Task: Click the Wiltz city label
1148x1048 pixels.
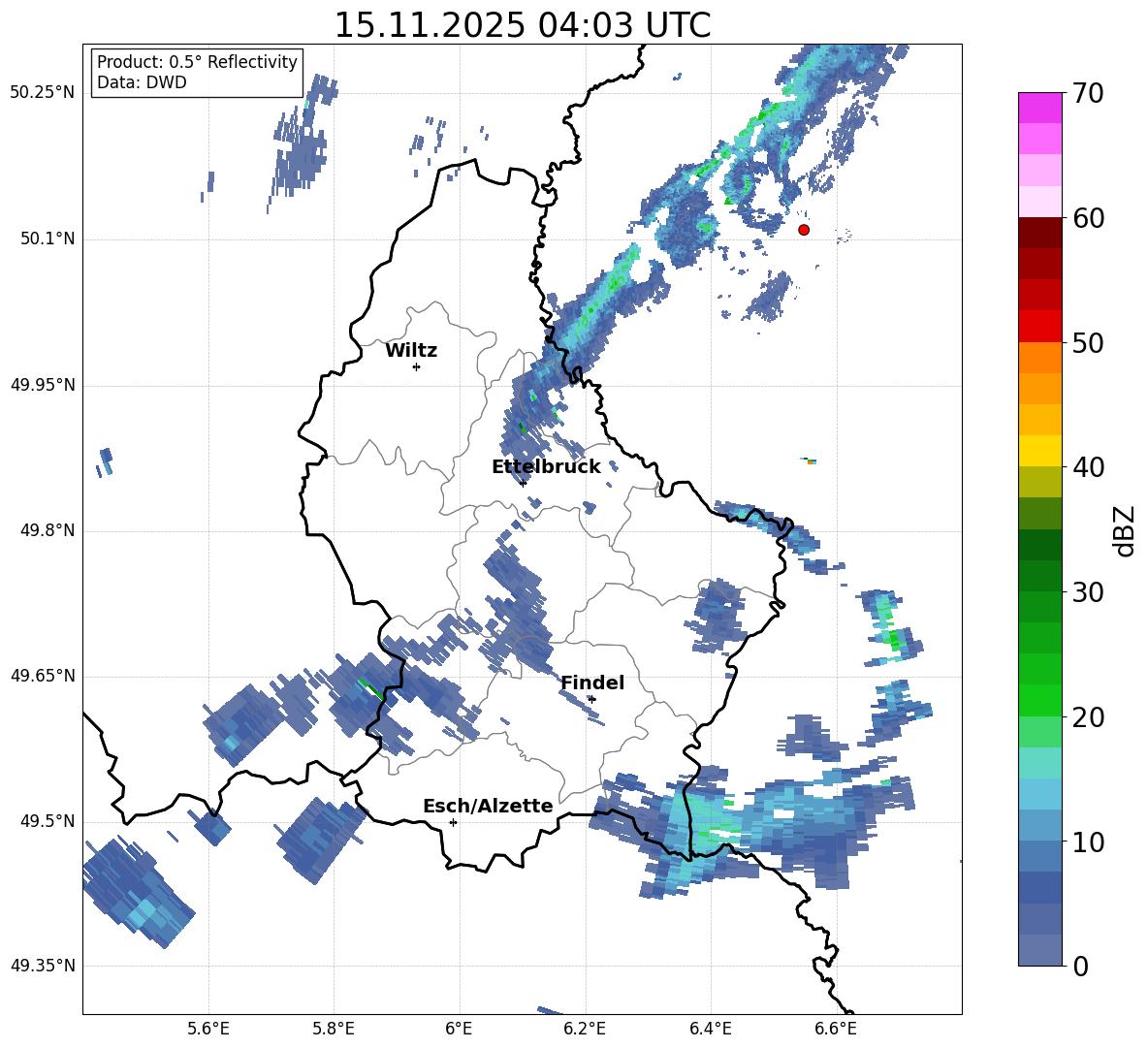Action: [411, 351]
